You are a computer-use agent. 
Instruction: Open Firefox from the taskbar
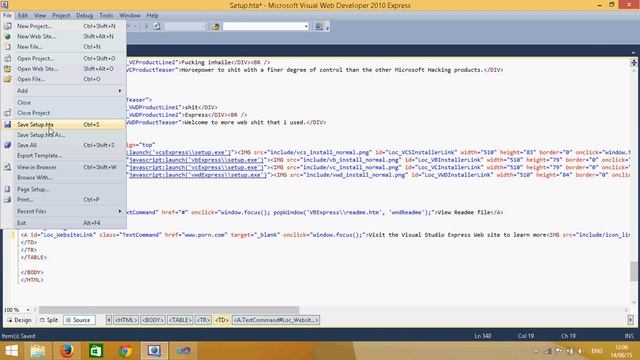[x=67, y=351]
